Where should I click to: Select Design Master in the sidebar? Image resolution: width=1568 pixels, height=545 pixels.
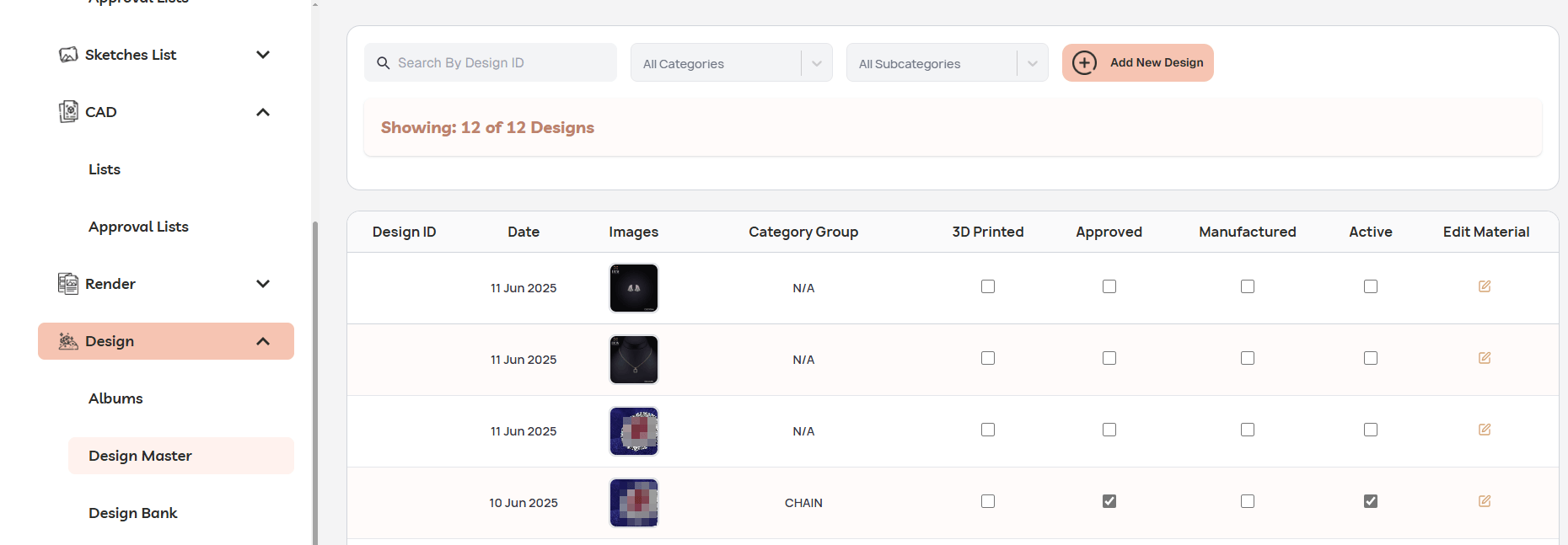(140, 455)
